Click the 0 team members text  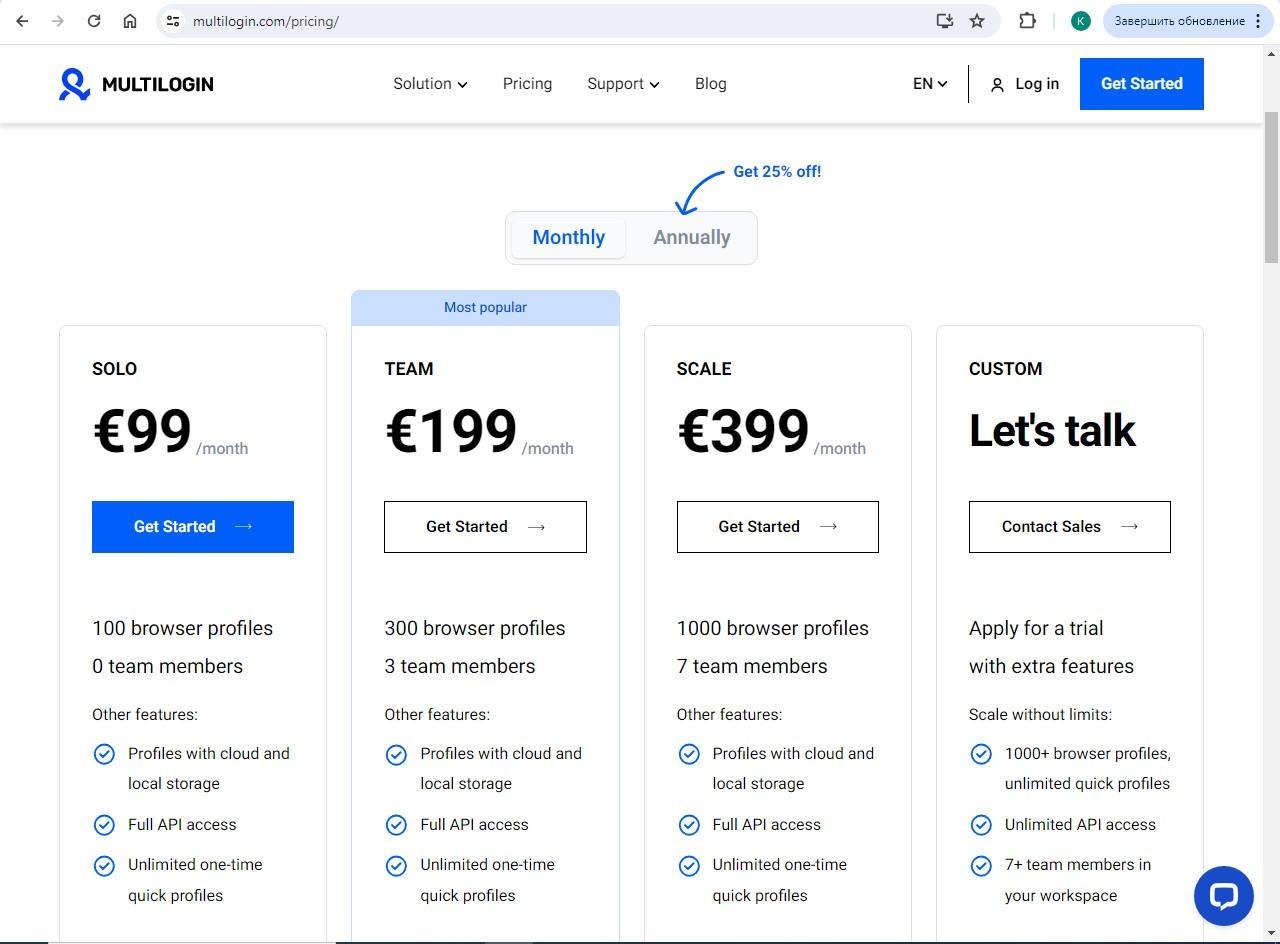pos(167,667)
